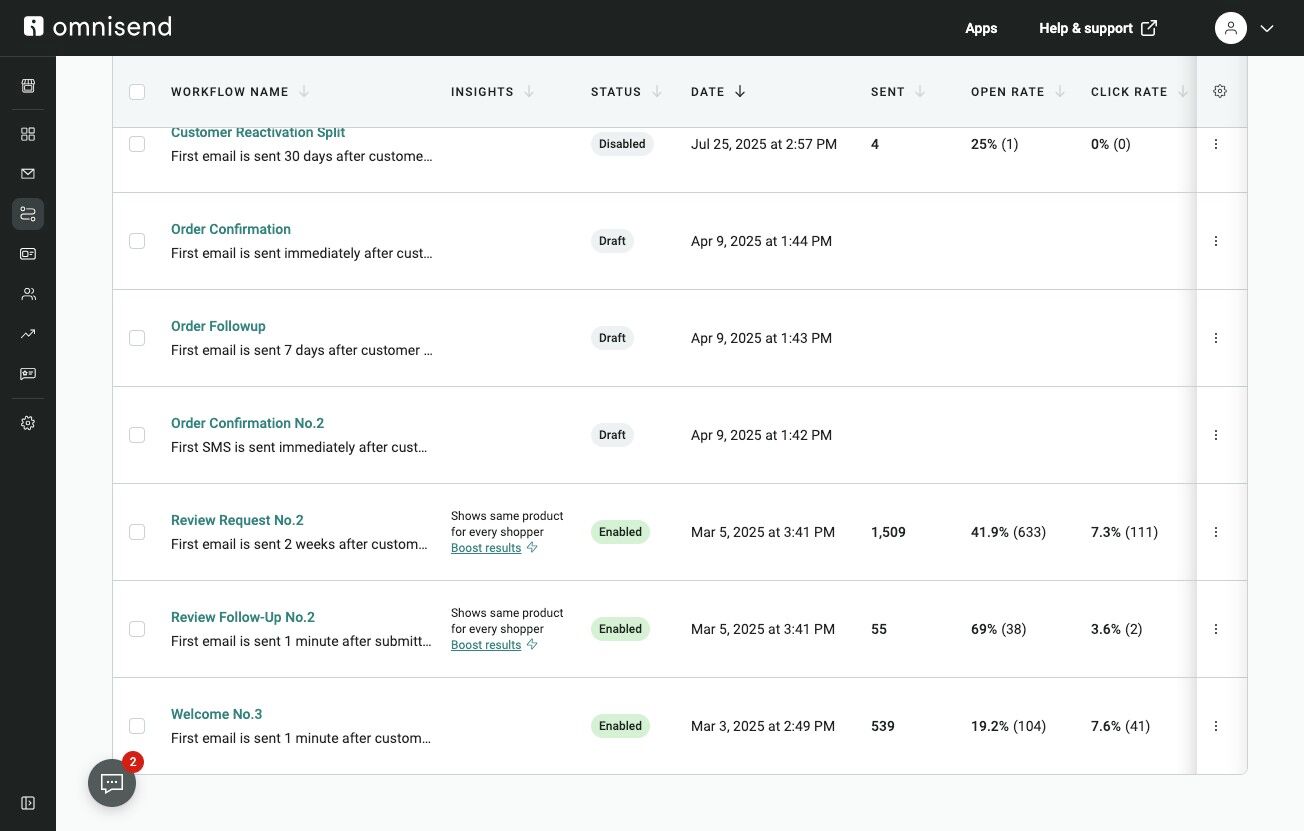Viewport: 1304px width, 831px height.
Task: Tick the Welcome No.3 row checkbox
Action: coord(137,726)
